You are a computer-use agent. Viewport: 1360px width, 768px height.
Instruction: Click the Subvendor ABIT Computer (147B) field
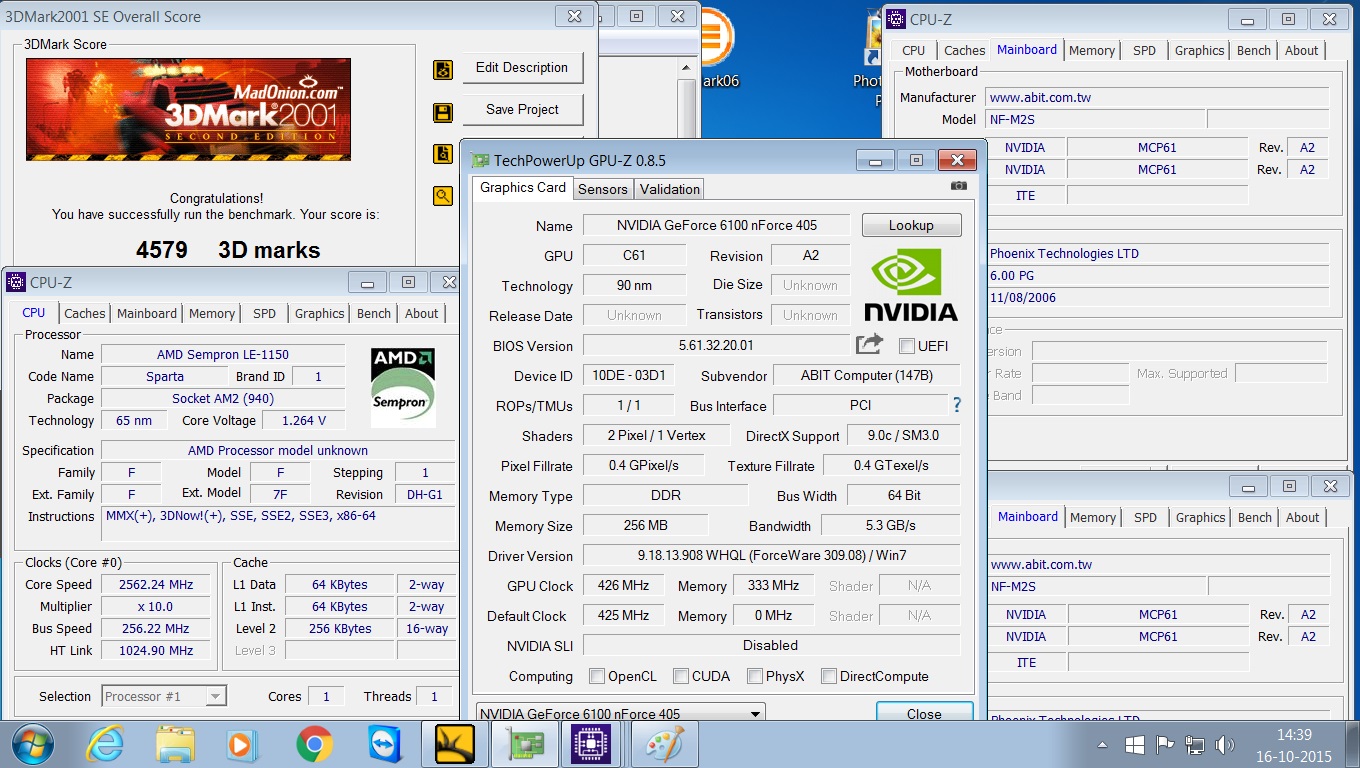(x=866, y=375)
